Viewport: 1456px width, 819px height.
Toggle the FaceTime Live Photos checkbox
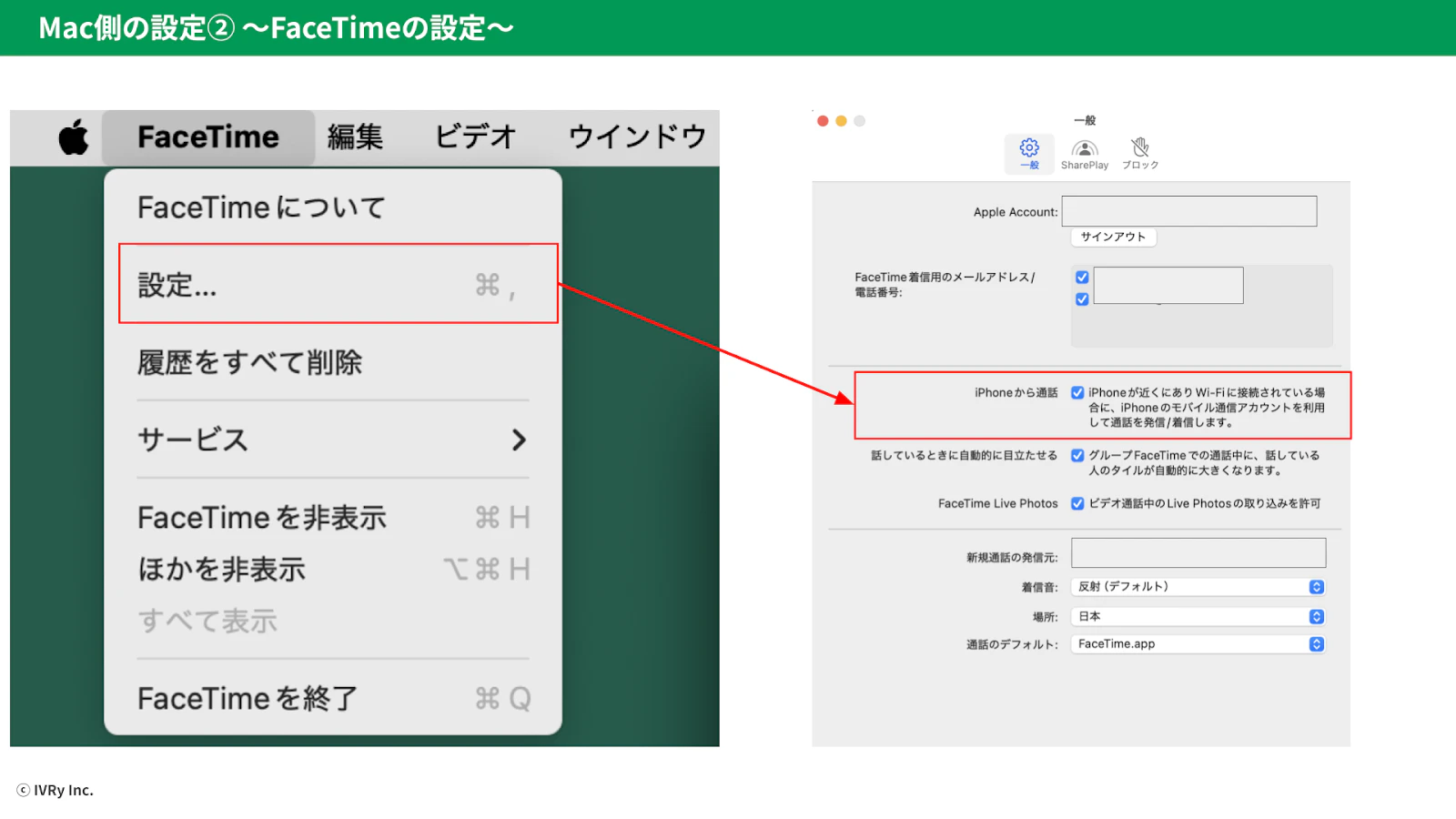pyautogui.click(x=1077, y=503)
